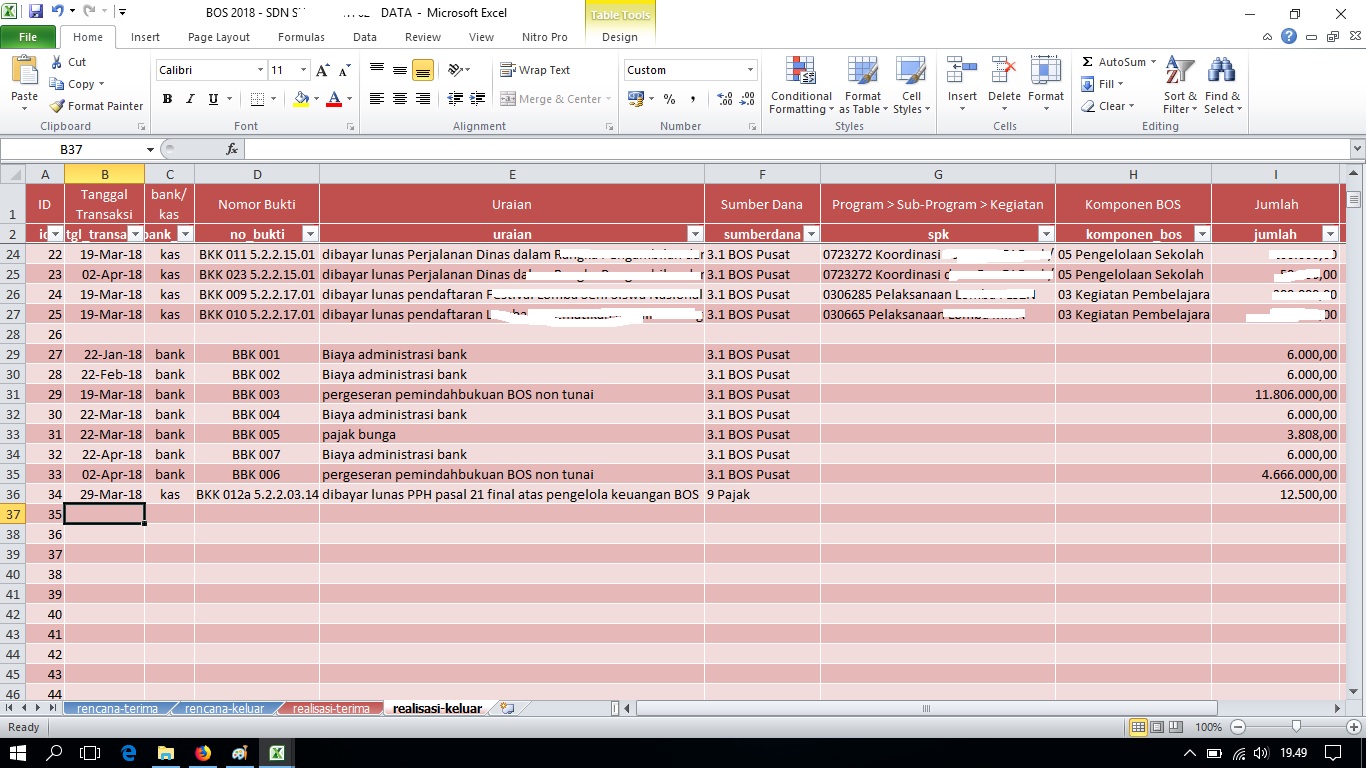Open the Format cells menu
1366x768 pixels.
coord(1046,85)
